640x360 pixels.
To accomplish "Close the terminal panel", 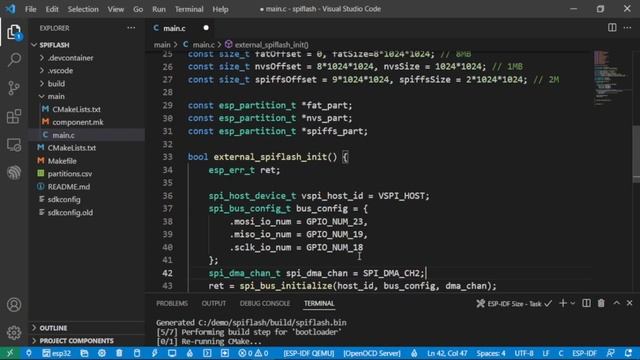I will click(x=629, y=303).
